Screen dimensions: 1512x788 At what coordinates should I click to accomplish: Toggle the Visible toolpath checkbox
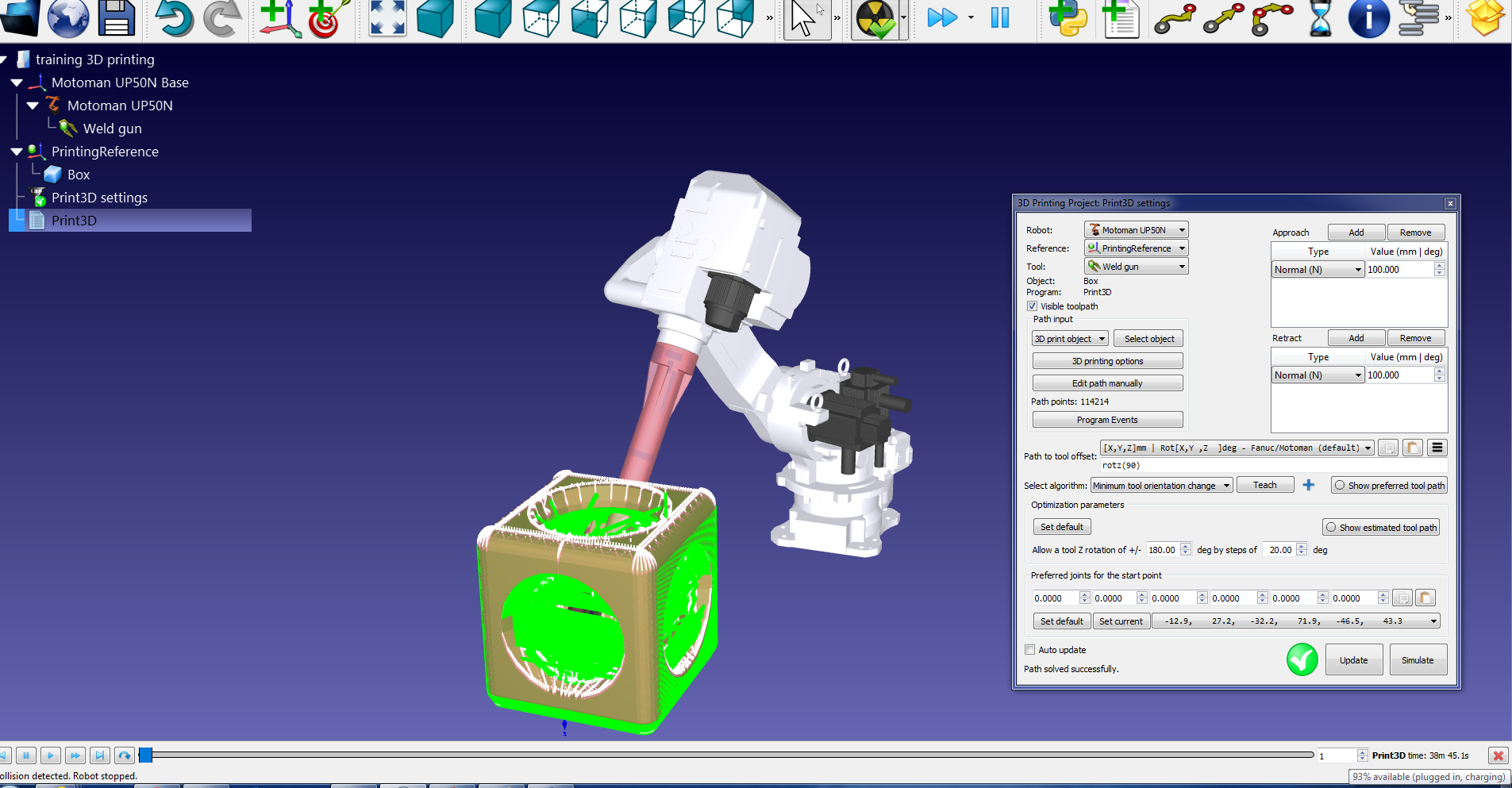pyautogui.click(x=1032, y=306)
